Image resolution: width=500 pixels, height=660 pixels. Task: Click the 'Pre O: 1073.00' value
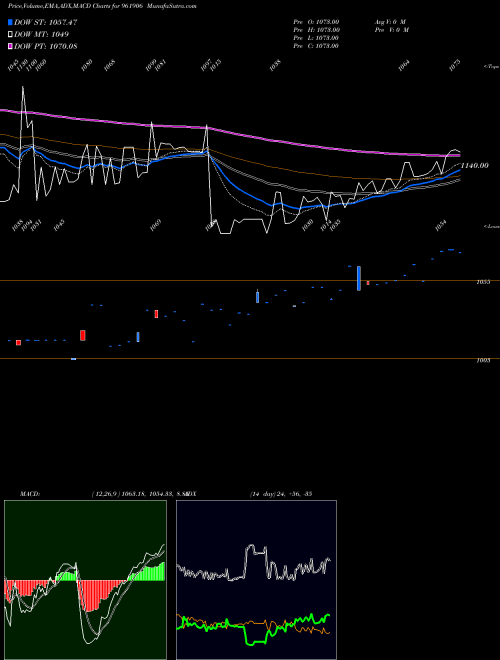click(316, 22)
